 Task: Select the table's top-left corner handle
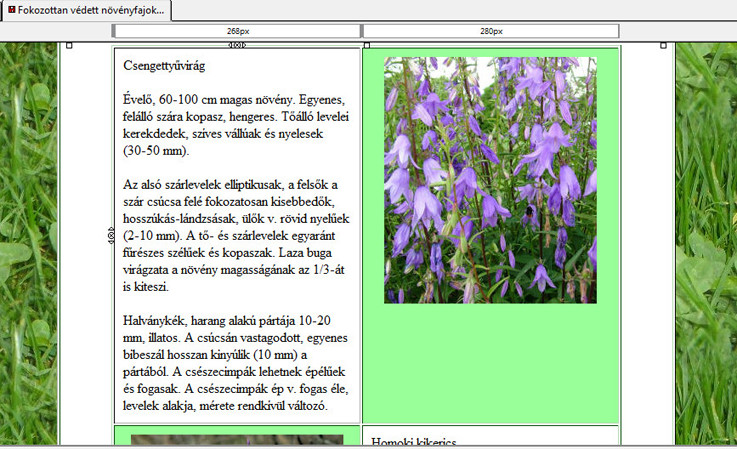click(x=69, y=45)
